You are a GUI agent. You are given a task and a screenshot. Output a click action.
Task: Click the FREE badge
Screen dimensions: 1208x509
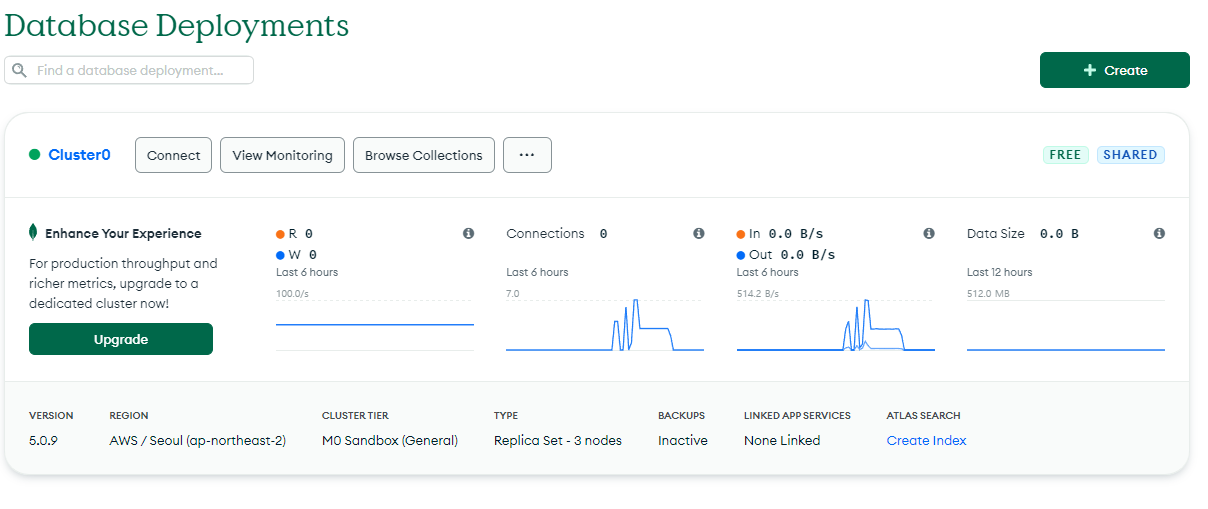tap(1066, 155)
